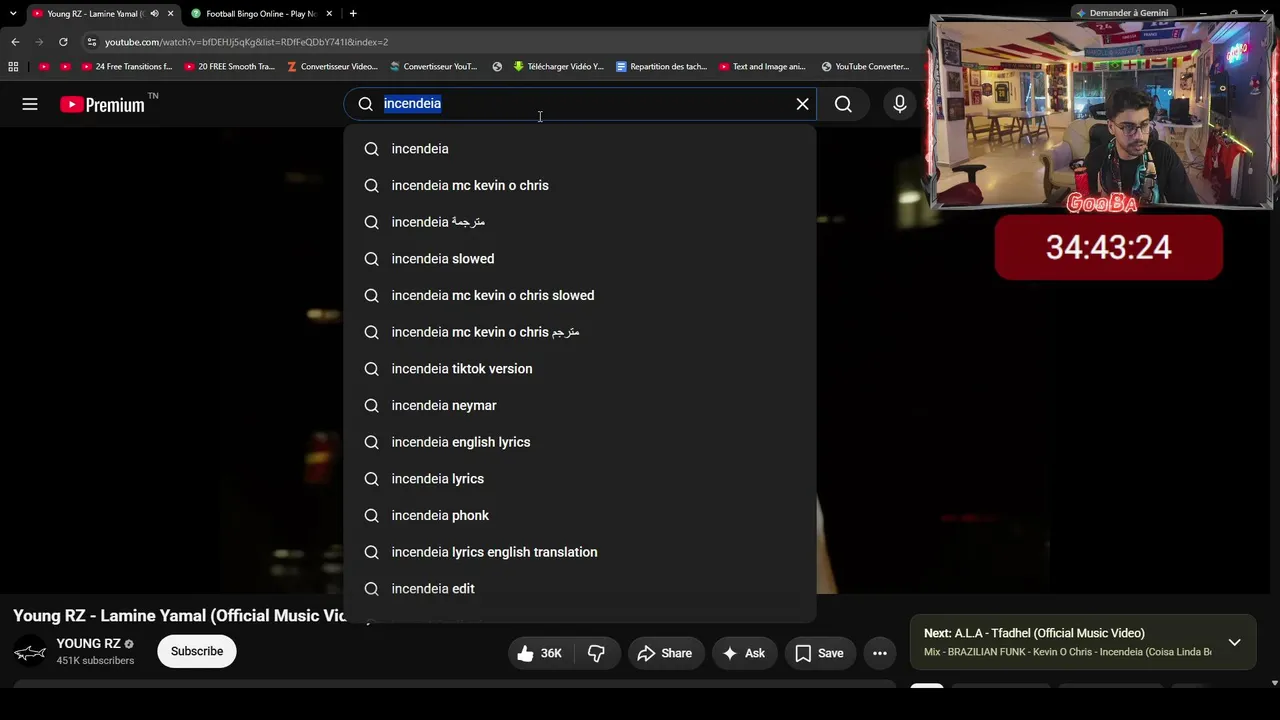Open the tab search dropdown arrow
Viewport: 1280px width, 720px height.
coord(13,14)
